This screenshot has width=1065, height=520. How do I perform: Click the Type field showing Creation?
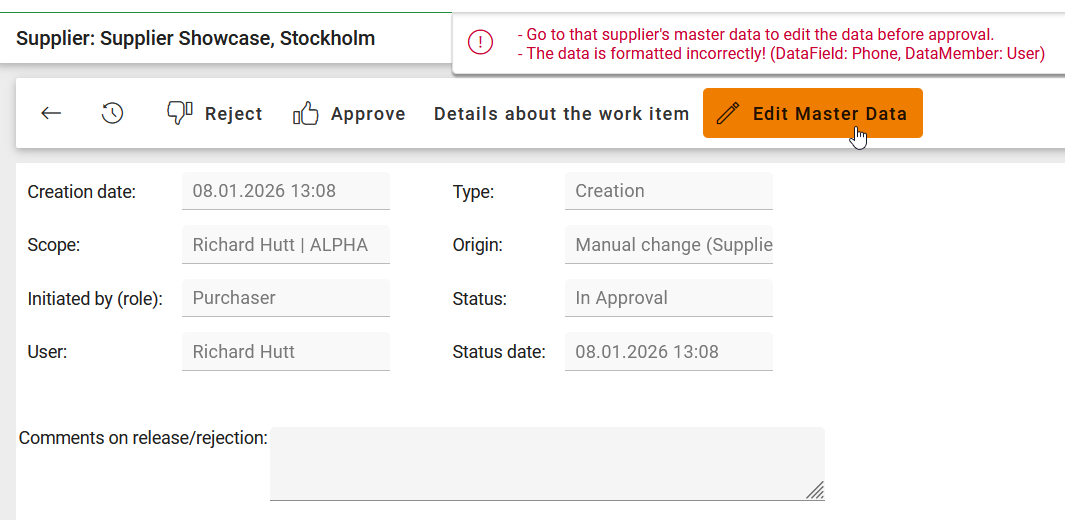point(668,191)
